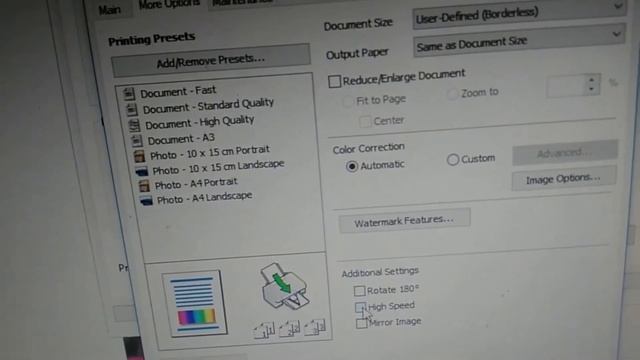Tick the Center checkbox
This screenshot has width=640, height=360.
pyautogui.click(x=365, y=121)
